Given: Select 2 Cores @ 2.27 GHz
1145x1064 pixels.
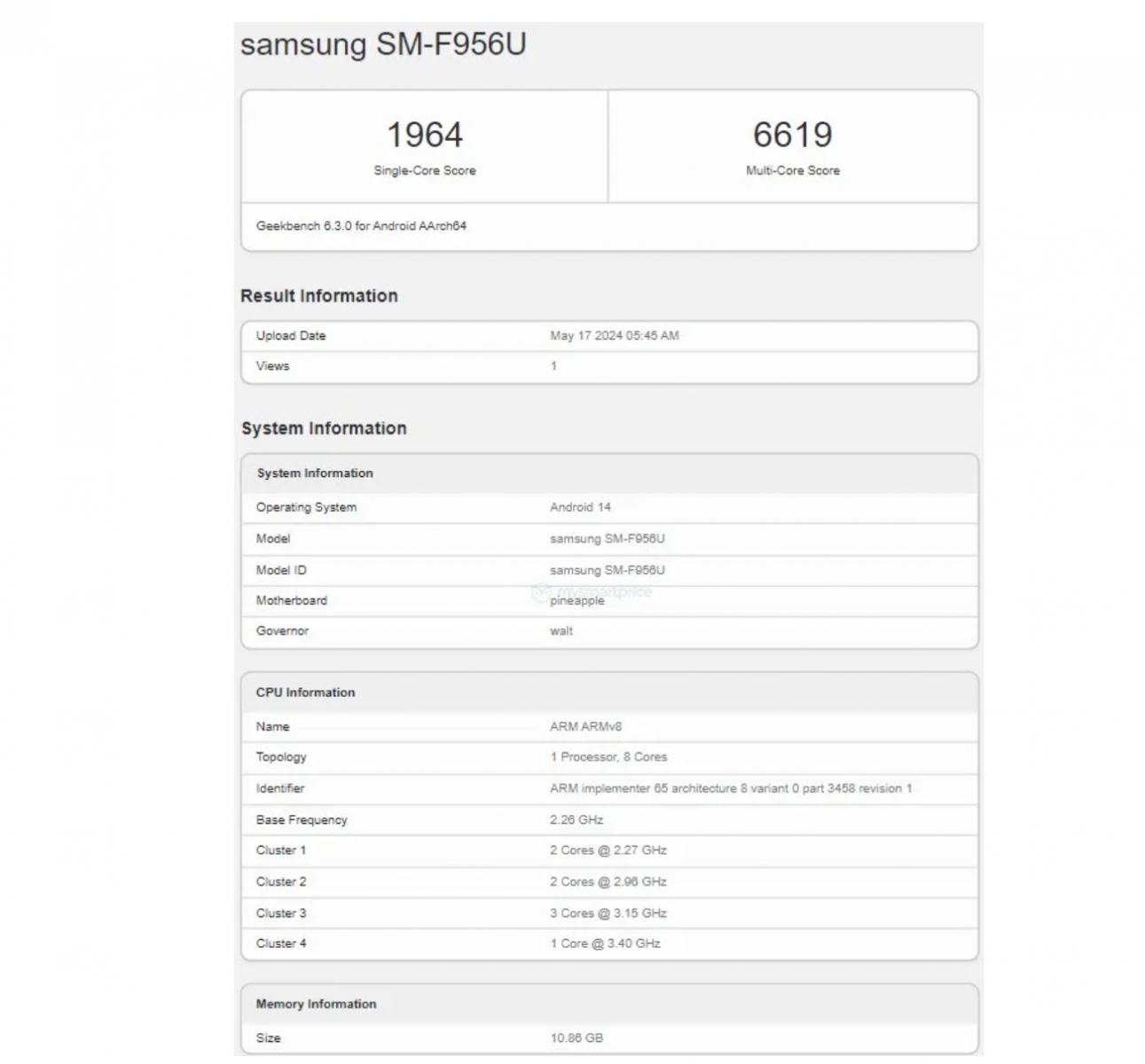Looking at the screenshot, I should point(608,850).
